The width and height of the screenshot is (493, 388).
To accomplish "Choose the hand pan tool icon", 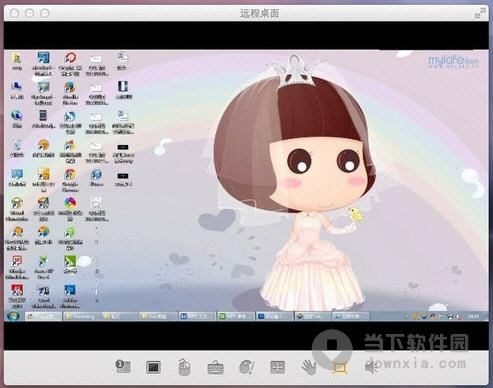I will click(309, 367).
